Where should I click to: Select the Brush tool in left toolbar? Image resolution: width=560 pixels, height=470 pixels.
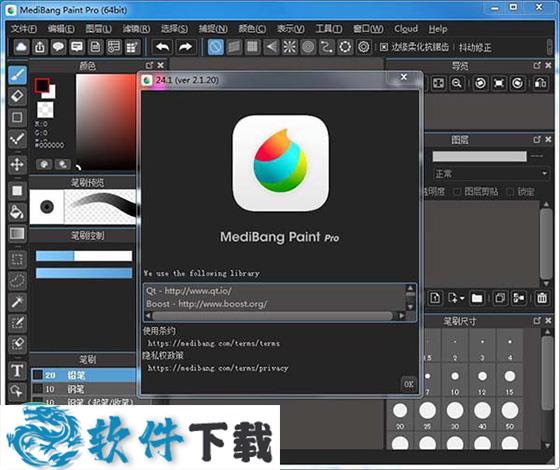click(x=17, y=75)
